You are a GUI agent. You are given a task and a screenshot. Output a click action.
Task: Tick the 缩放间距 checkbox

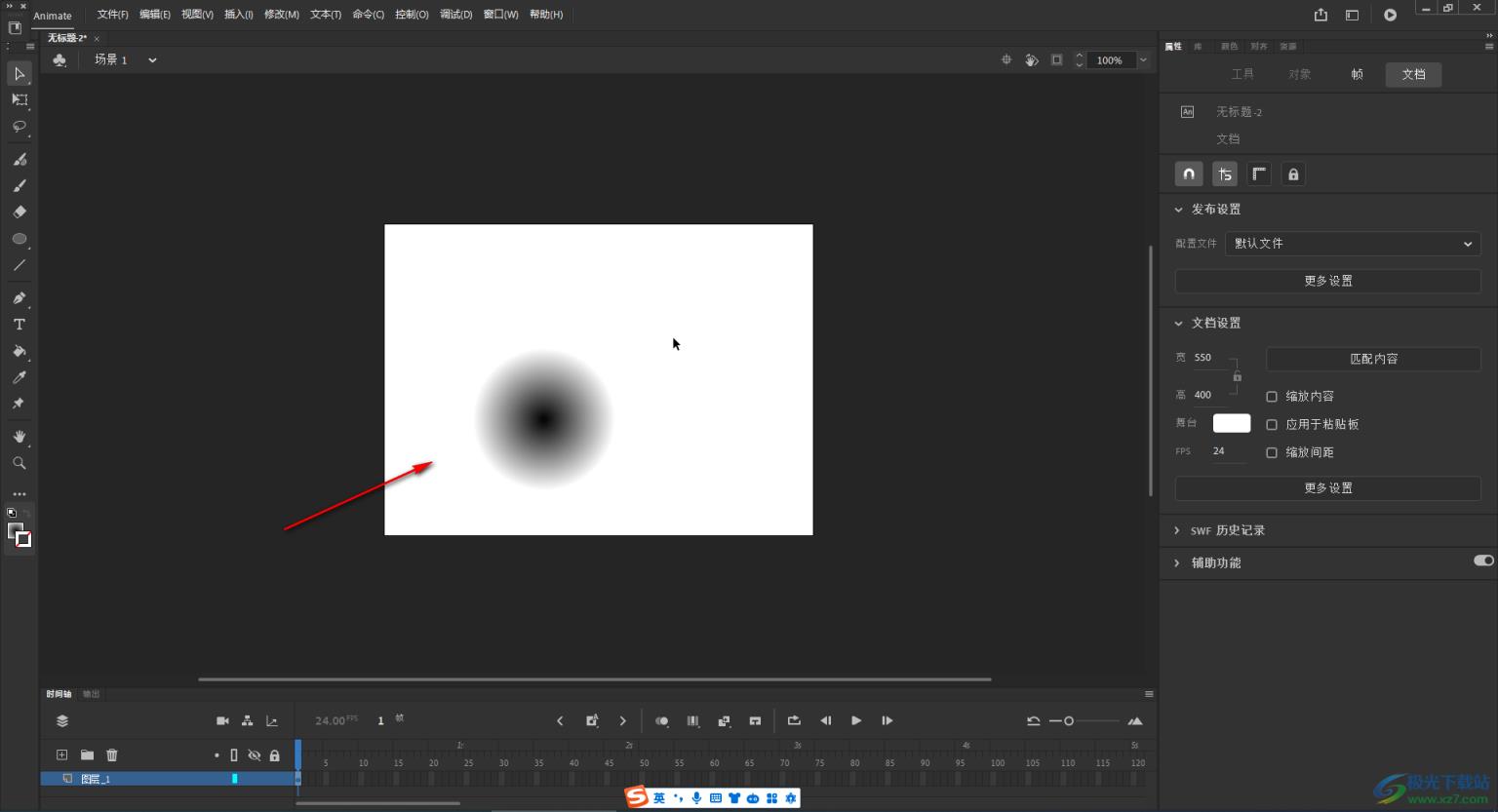click(x=1272, y=452)
